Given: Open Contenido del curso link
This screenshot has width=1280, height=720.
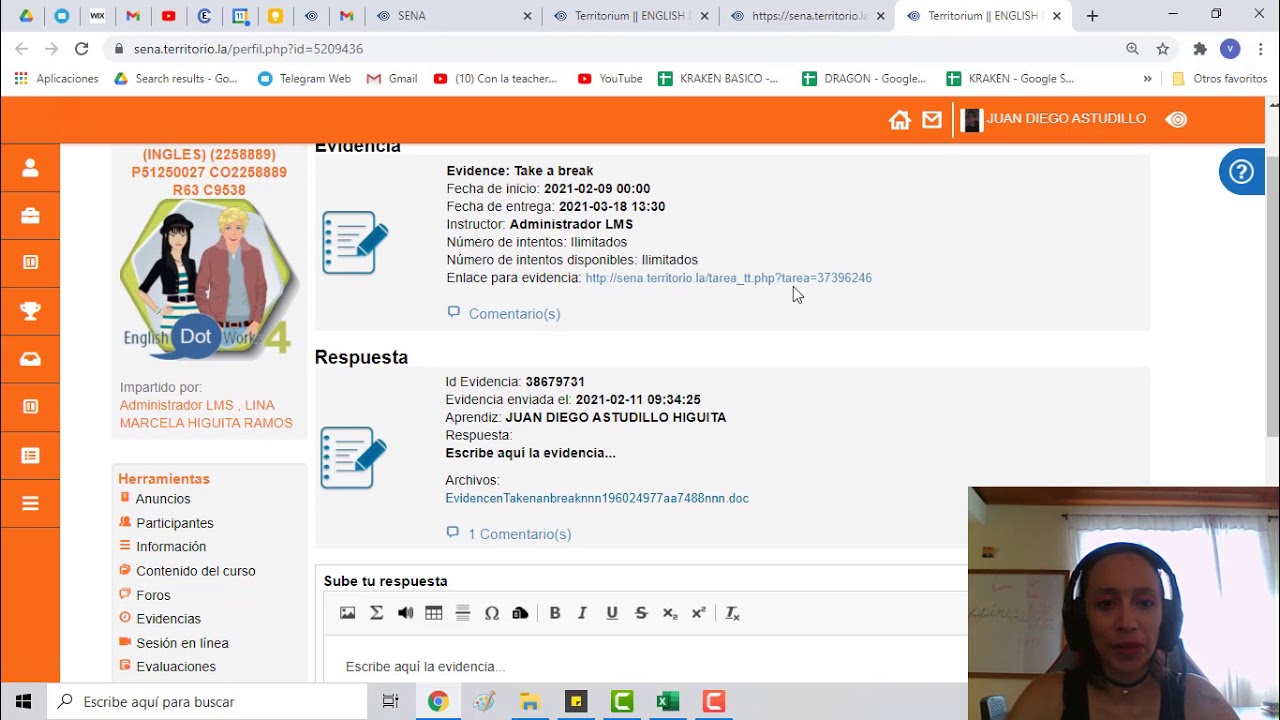Looking at the screenshot, I should click(195, 571).
